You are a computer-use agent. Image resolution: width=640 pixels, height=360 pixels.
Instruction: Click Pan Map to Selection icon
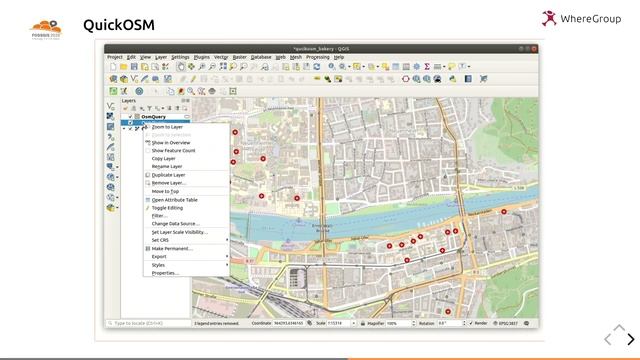click(x=191, y=67)
